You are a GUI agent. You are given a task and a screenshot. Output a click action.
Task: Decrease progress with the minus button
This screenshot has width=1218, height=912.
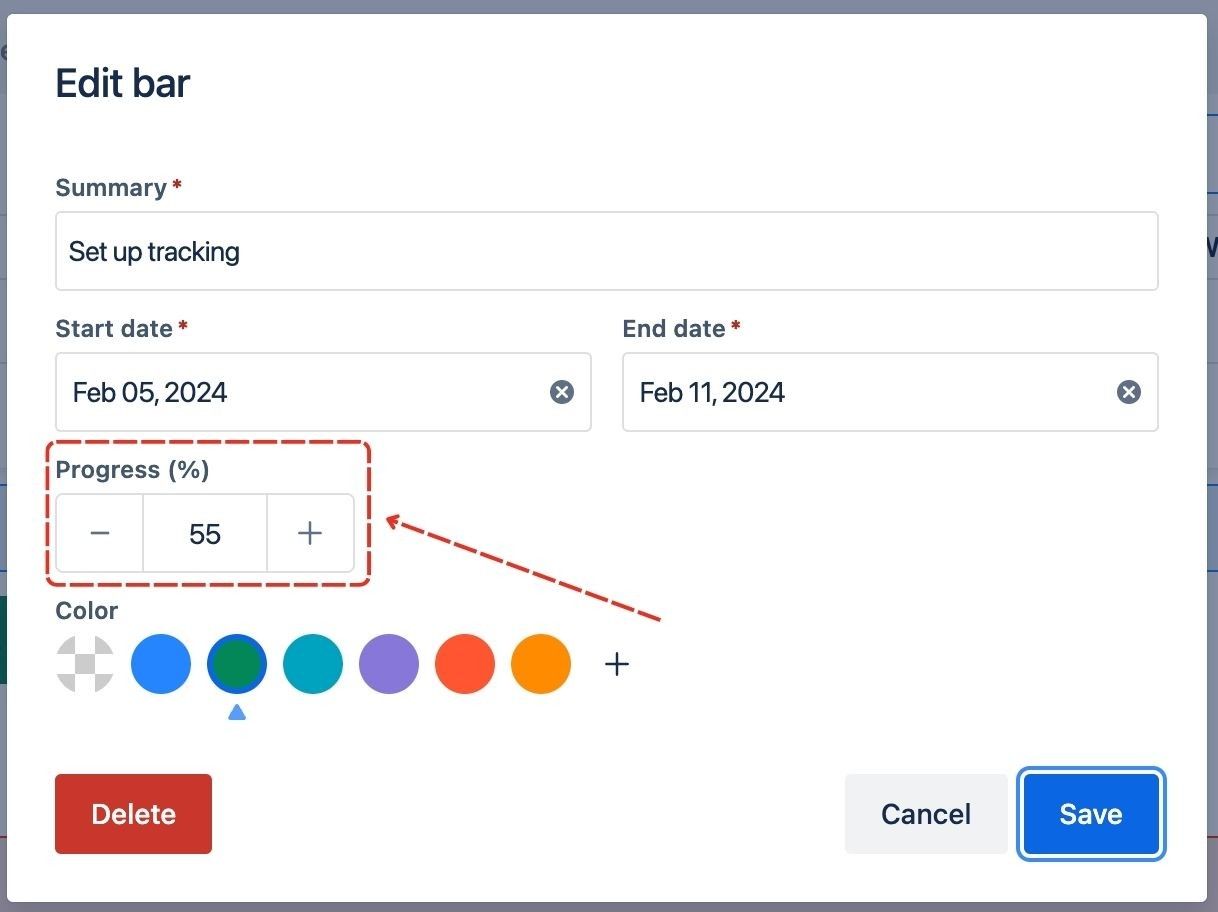pyautogui.click(x=99, y=533)
